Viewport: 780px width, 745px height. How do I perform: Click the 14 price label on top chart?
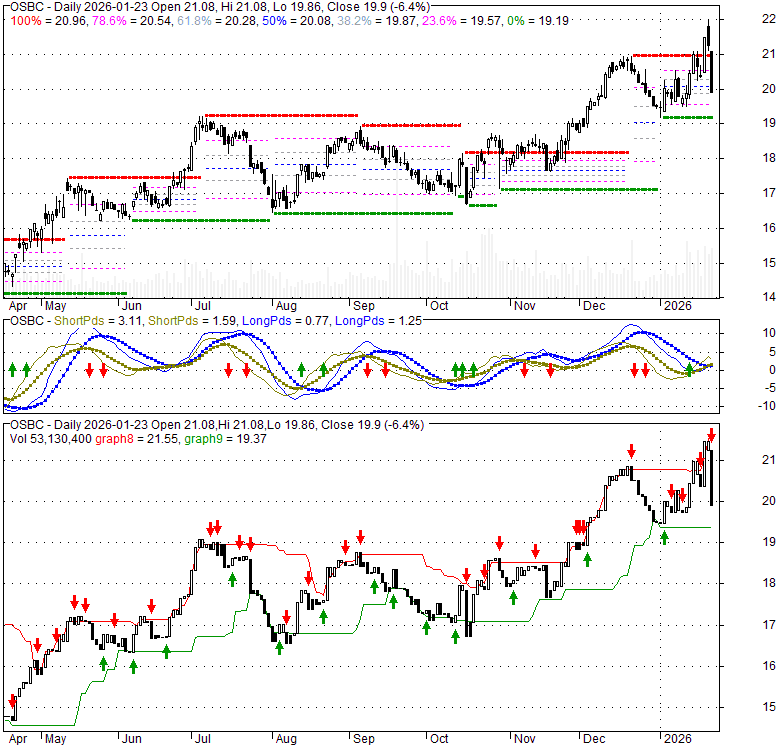click(x=769, y=297)
